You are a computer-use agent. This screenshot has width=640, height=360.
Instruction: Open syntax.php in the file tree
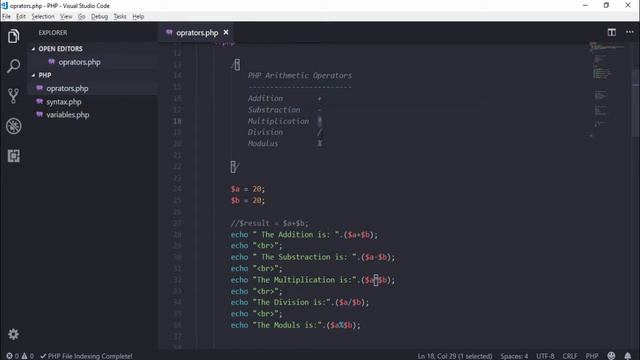(x=64, y=102)
